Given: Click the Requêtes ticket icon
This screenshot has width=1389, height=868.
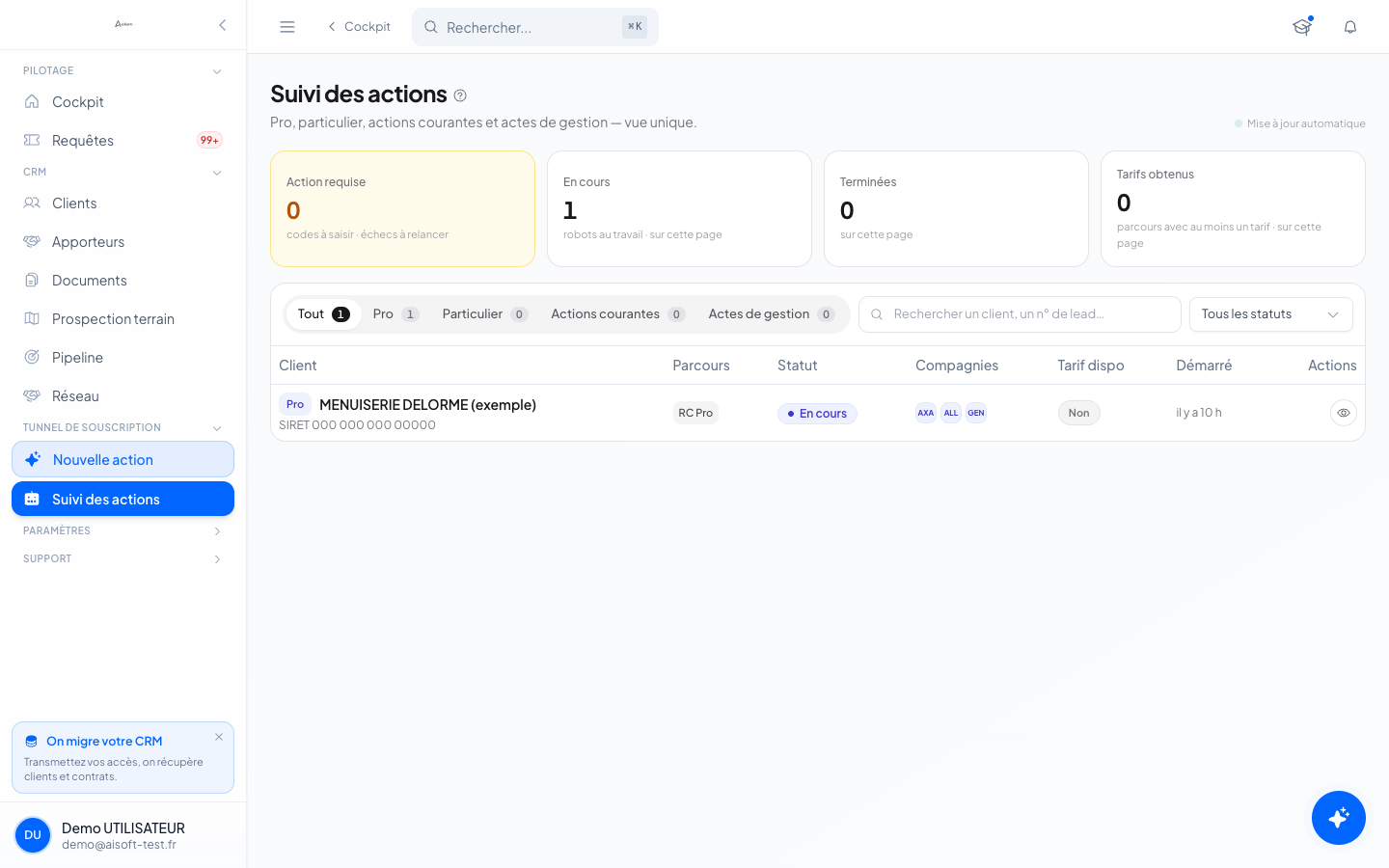Looking at the screenshot, I should 32,140.
